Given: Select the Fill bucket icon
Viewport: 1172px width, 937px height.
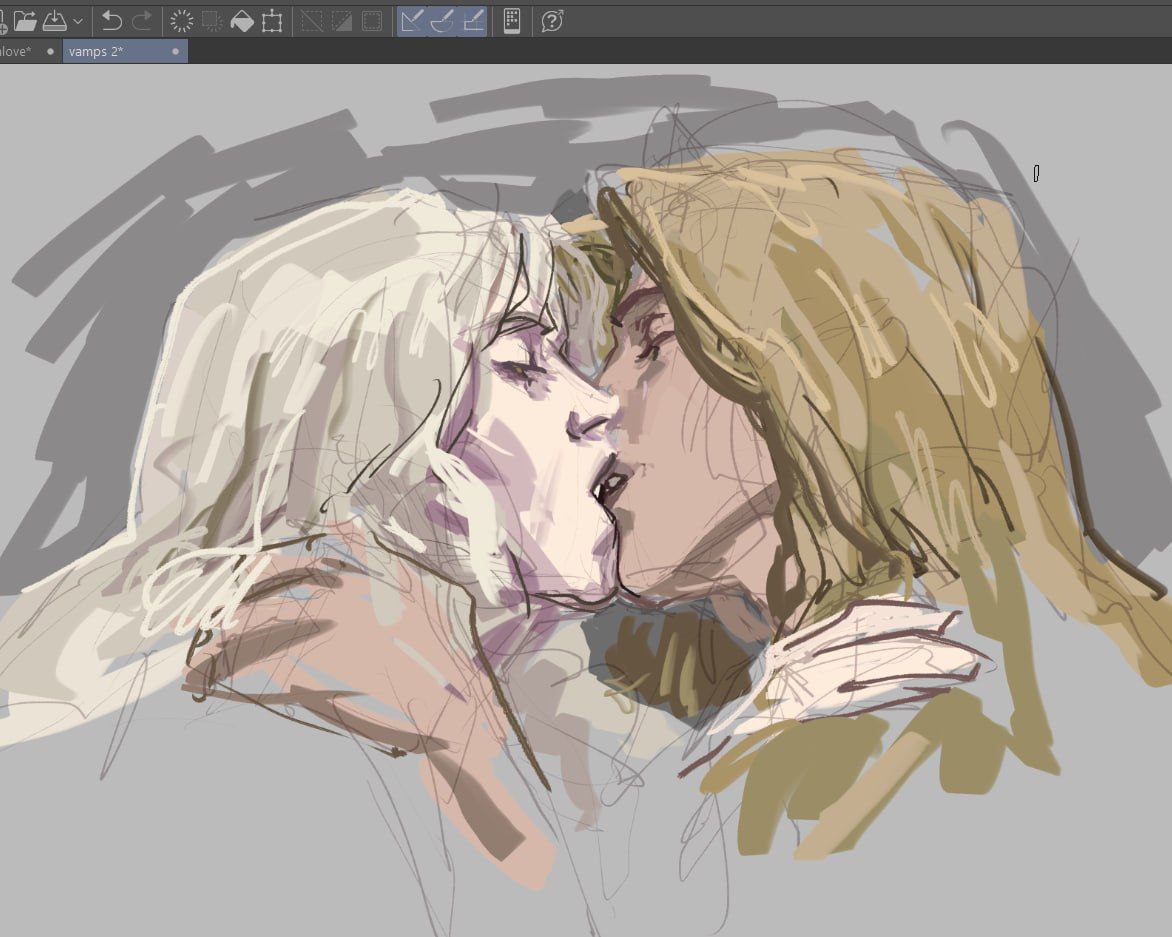Looking at the screenshot, I should pos(242,20).
